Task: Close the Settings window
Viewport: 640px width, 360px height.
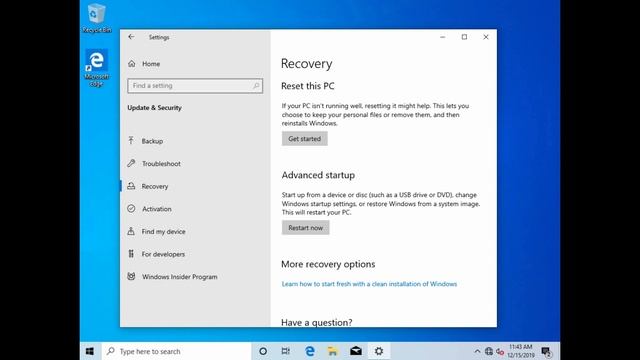Action: [486, 37]
